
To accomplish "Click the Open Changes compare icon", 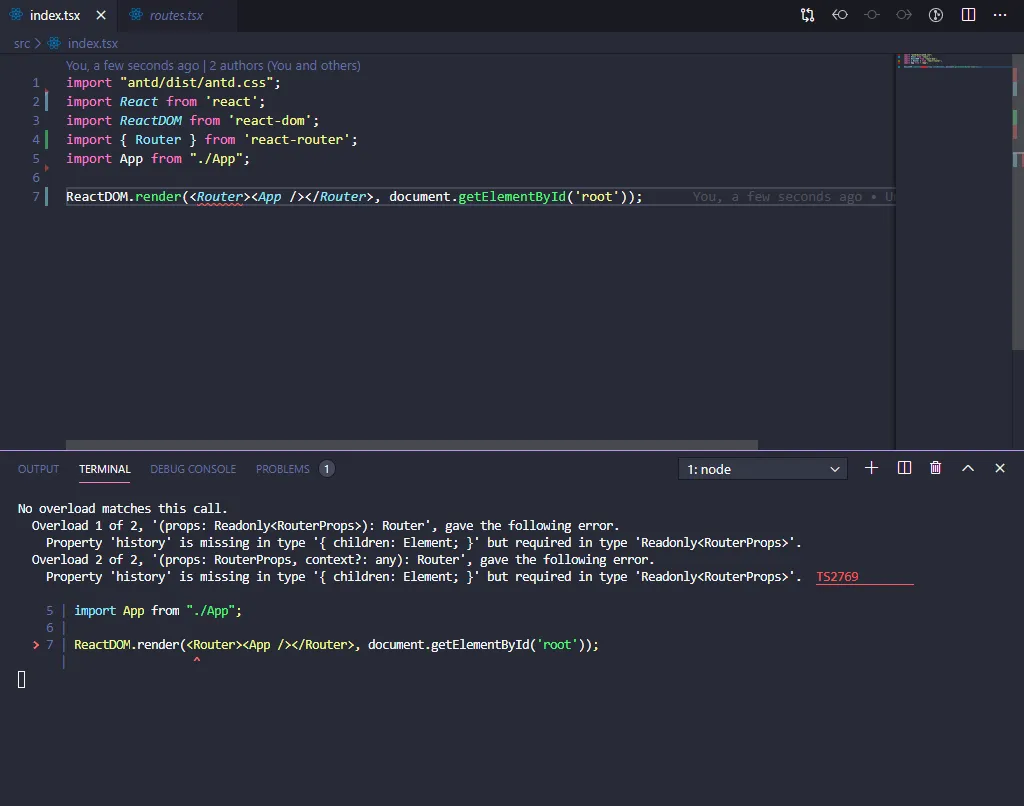I will pos(807,15).
